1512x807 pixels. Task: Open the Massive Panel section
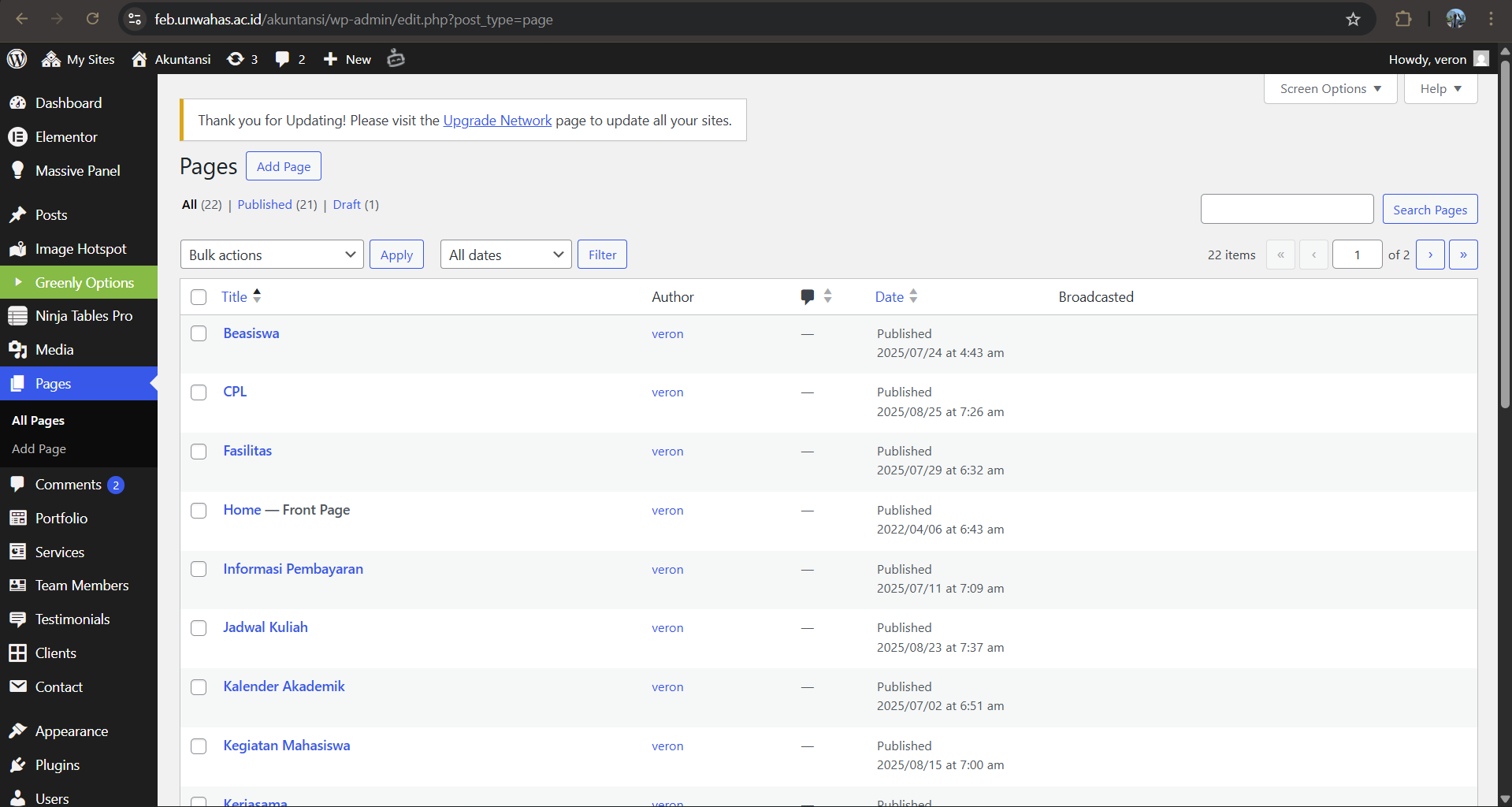tap(76, 170)
